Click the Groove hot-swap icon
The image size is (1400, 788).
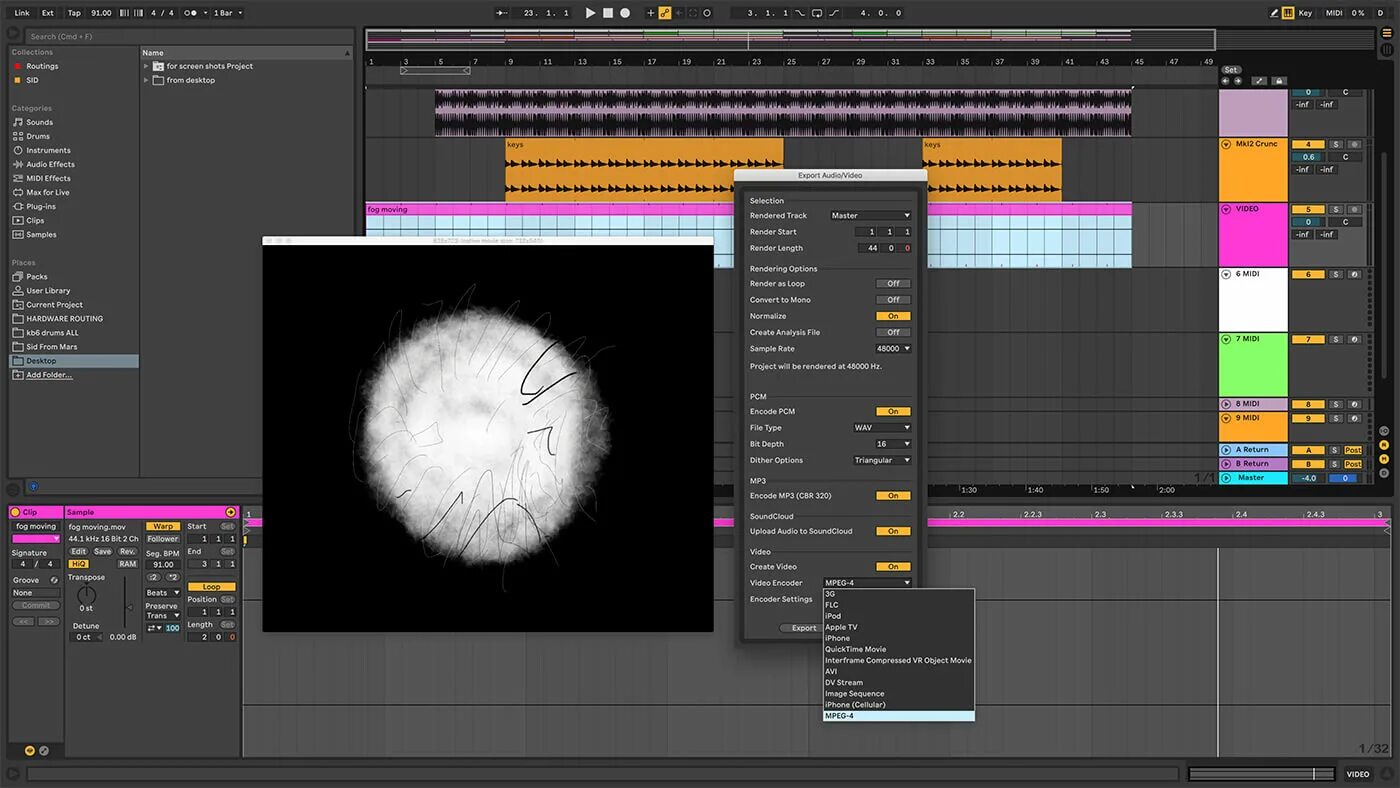(x=55, y=580)
